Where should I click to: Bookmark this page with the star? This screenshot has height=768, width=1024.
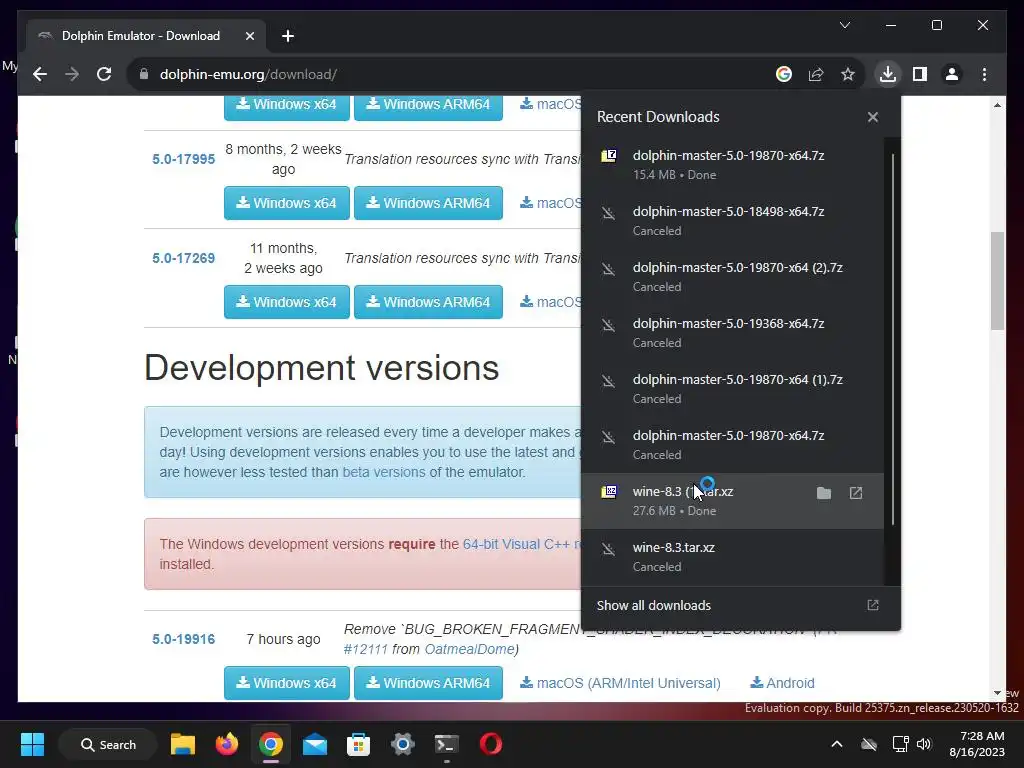pyautogui.click(x=848, y=74)
